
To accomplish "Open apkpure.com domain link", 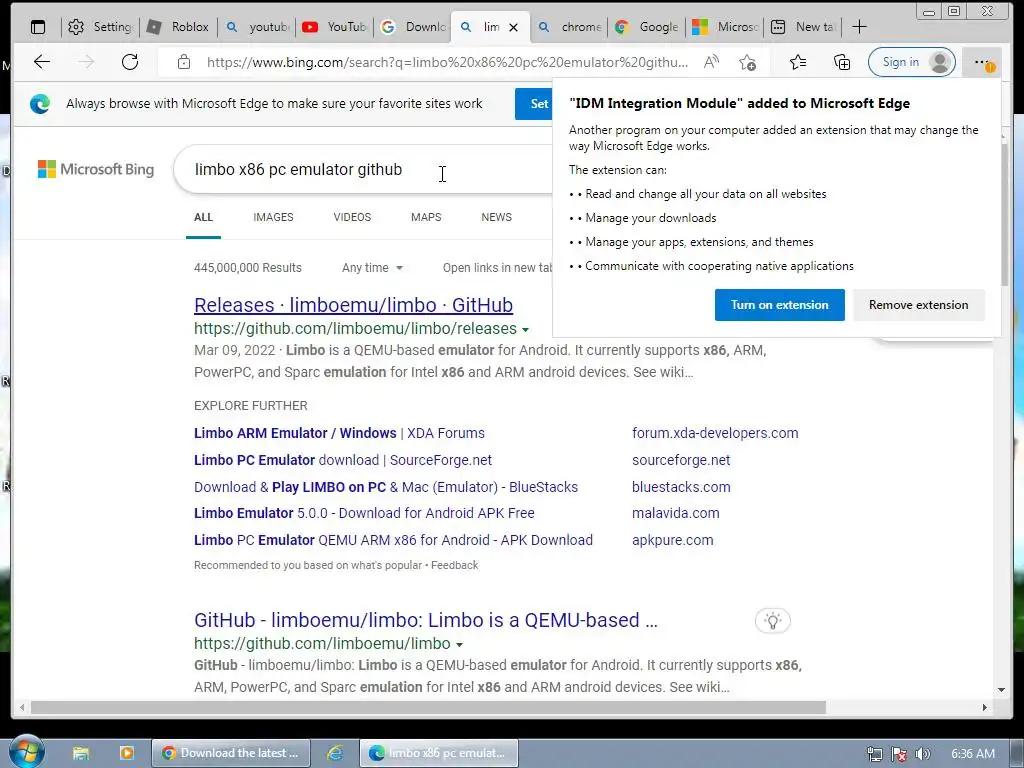I will (673, 540).
